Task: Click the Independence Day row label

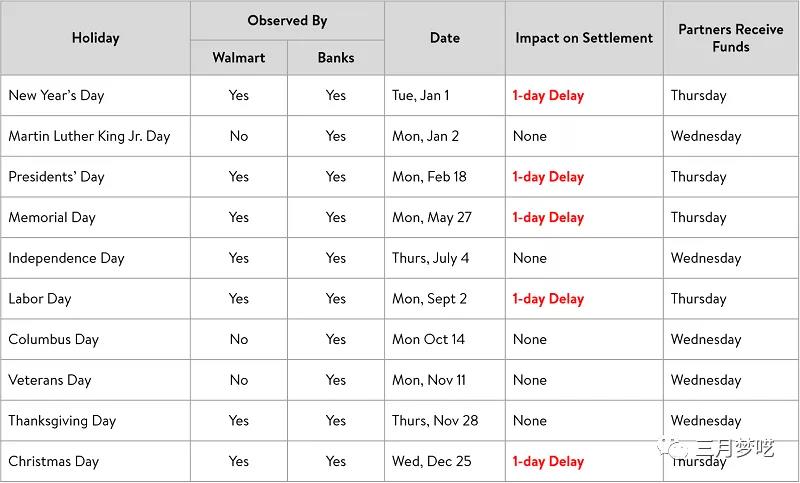Action: click(x=66, y=258)
